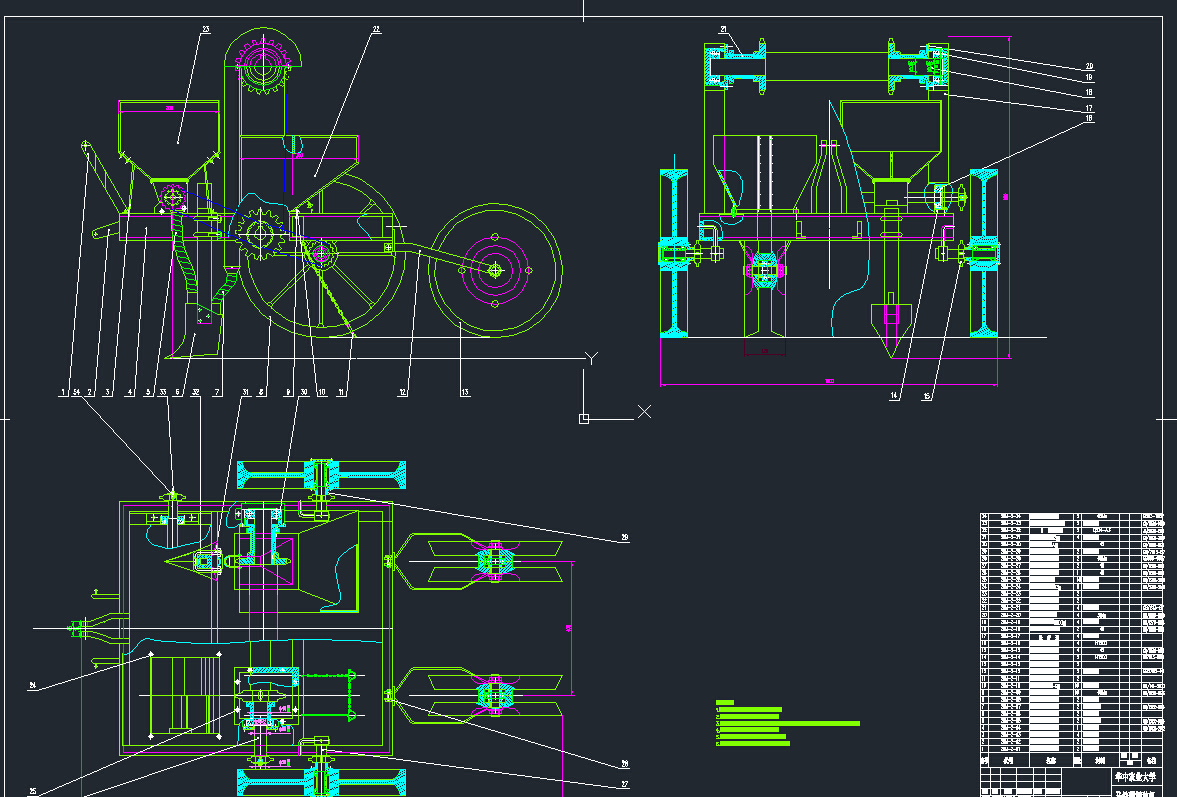Screen dimensions: 1177x797
Task: Select the large spoked ground wheel hub
Action: (x=321, y=254)
